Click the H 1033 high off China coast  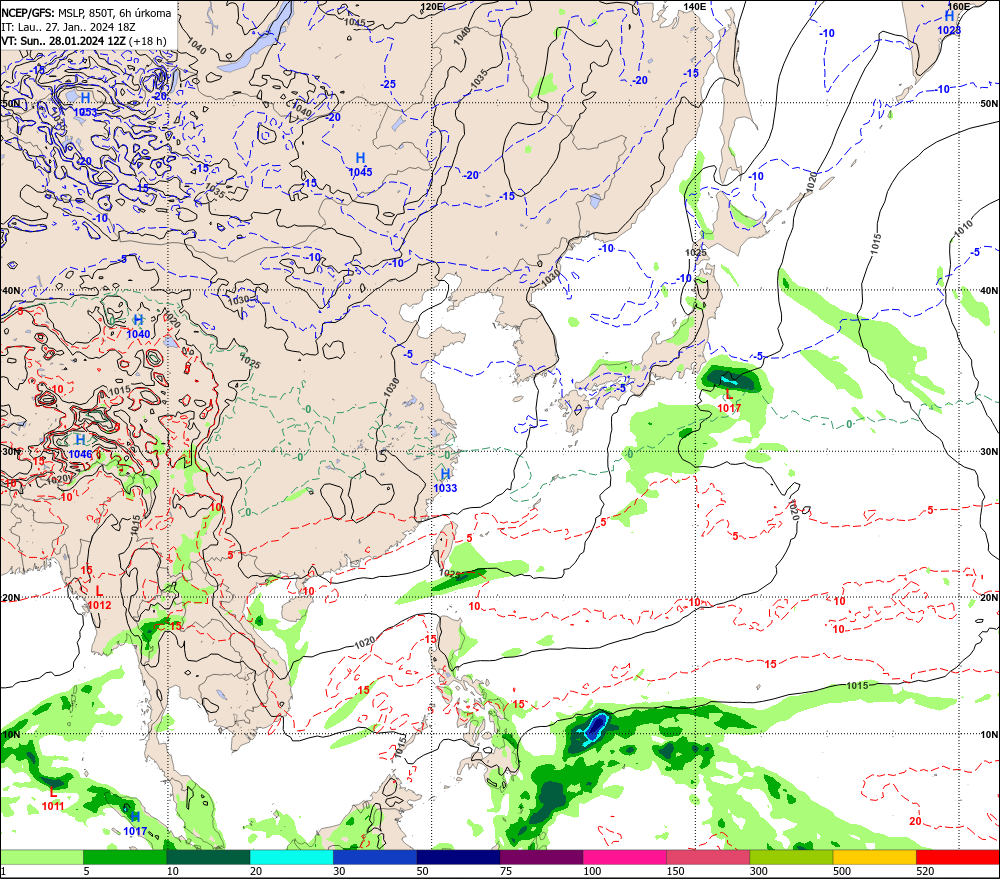(445, 481)
